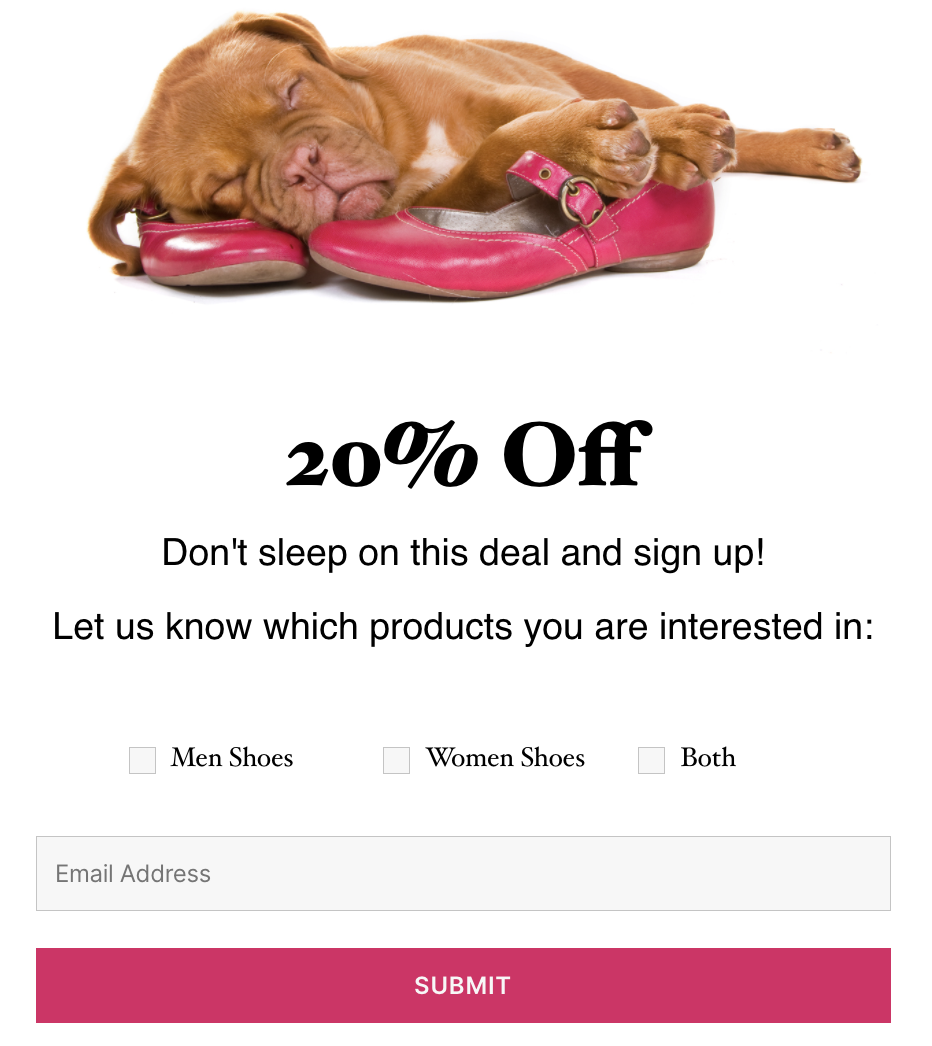Click the "20% Off" heading

click(x=466, y=457)
